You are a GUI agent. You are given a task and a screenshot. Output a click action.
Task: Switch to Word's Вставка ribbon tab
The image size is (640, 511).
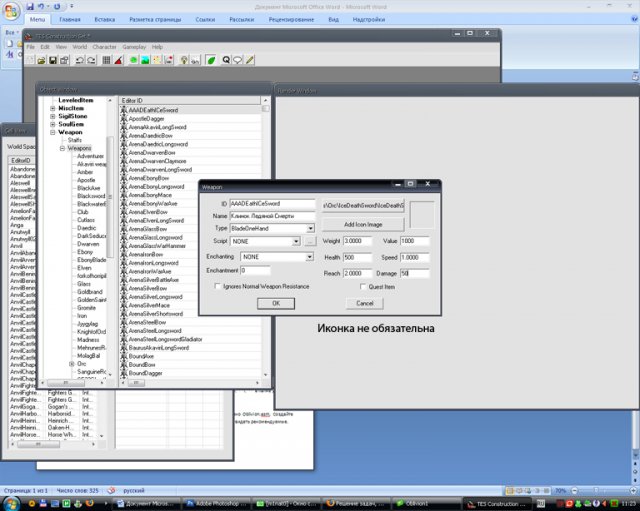point(104,19)
